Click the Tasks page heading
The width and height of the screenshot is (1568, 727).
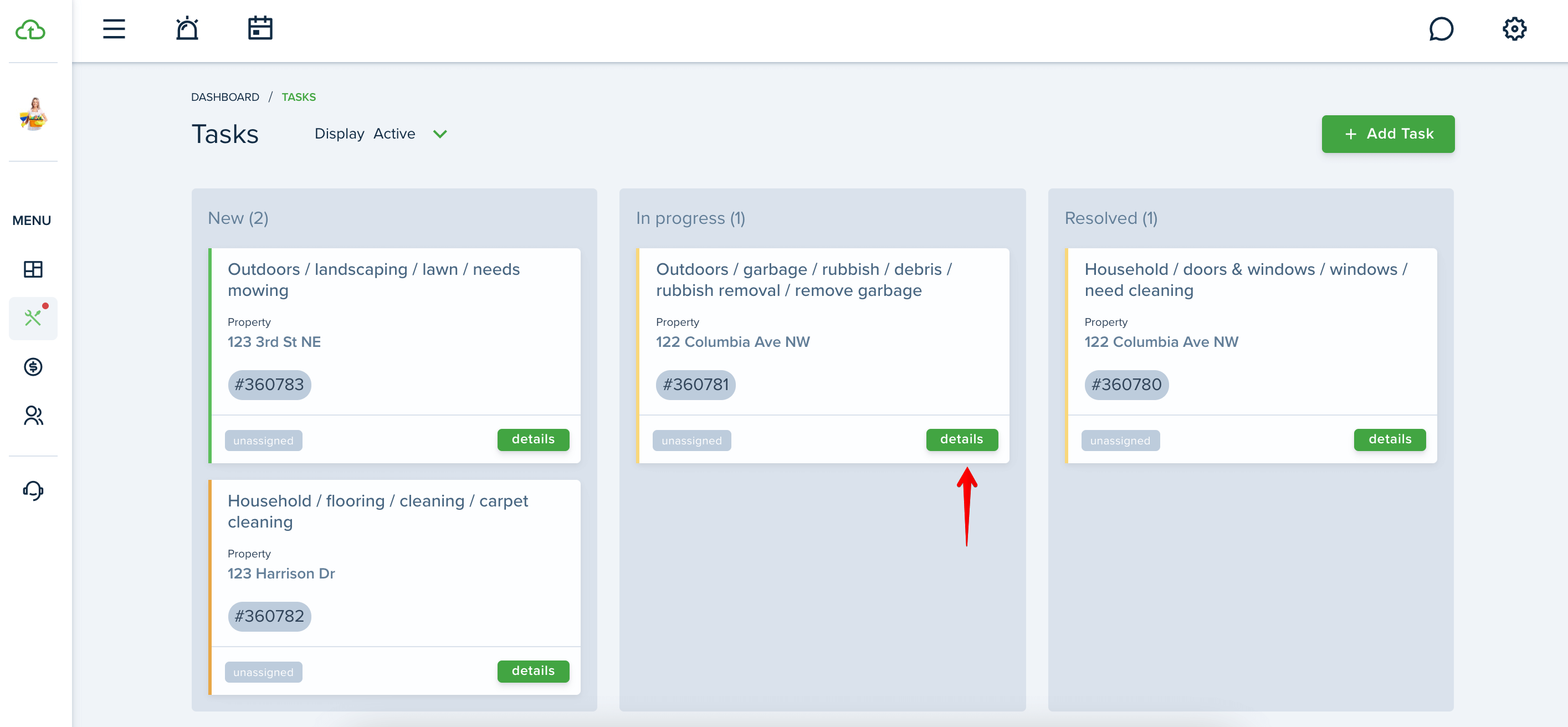click(224, 134)
